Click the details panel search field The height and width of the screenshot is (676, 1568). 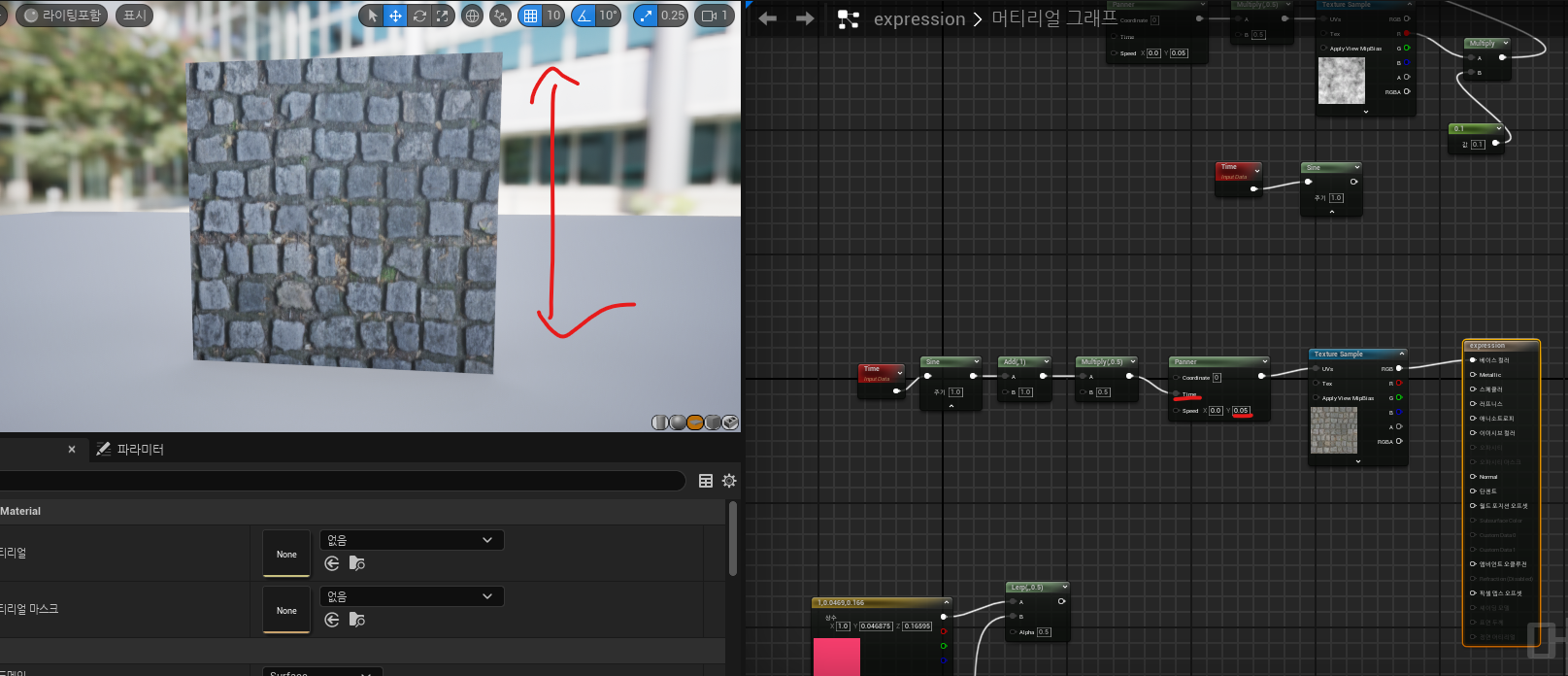click(343, 481)
